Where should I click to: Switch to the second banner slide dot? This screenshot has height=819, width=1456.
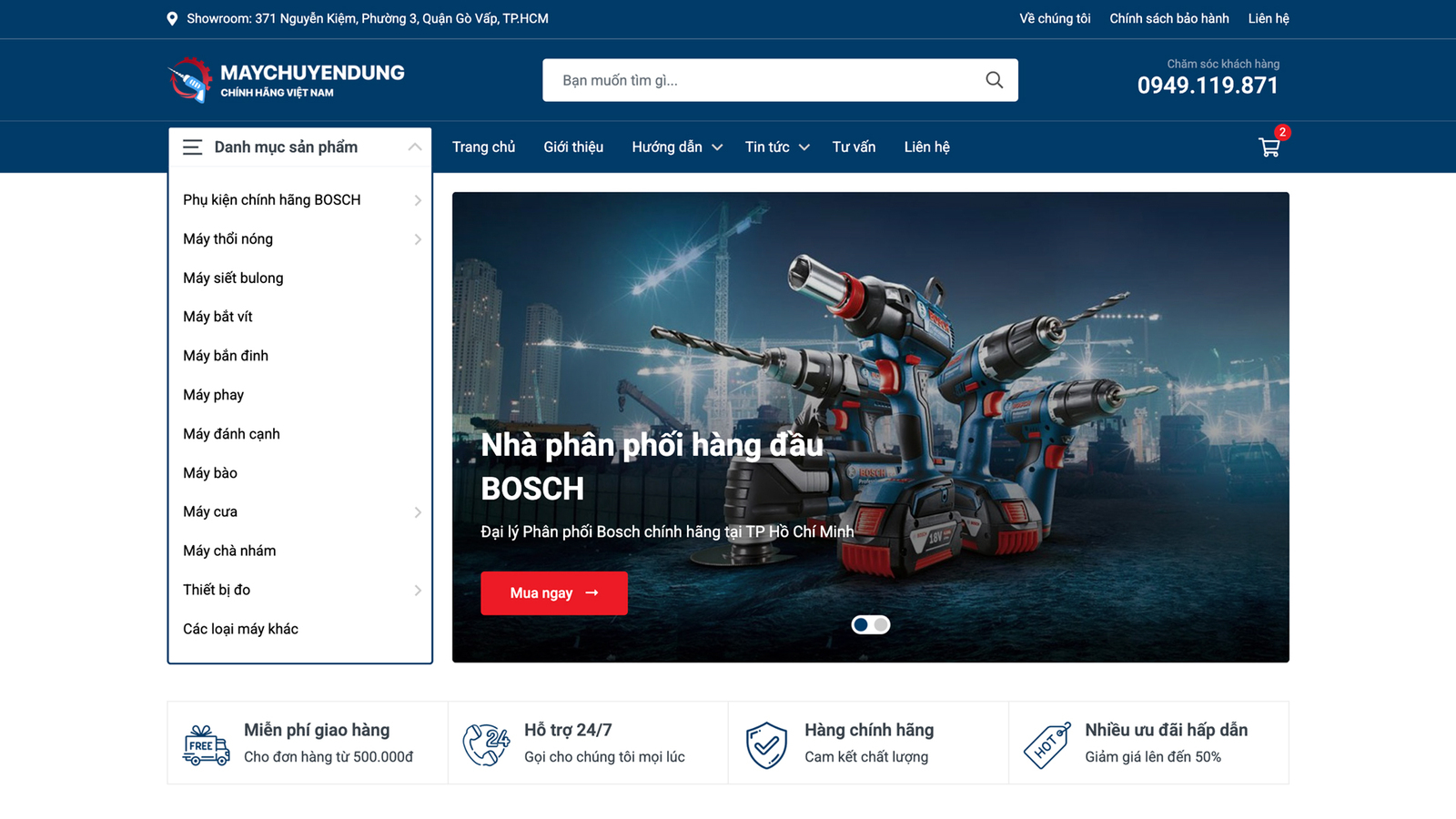pos(881,625)
